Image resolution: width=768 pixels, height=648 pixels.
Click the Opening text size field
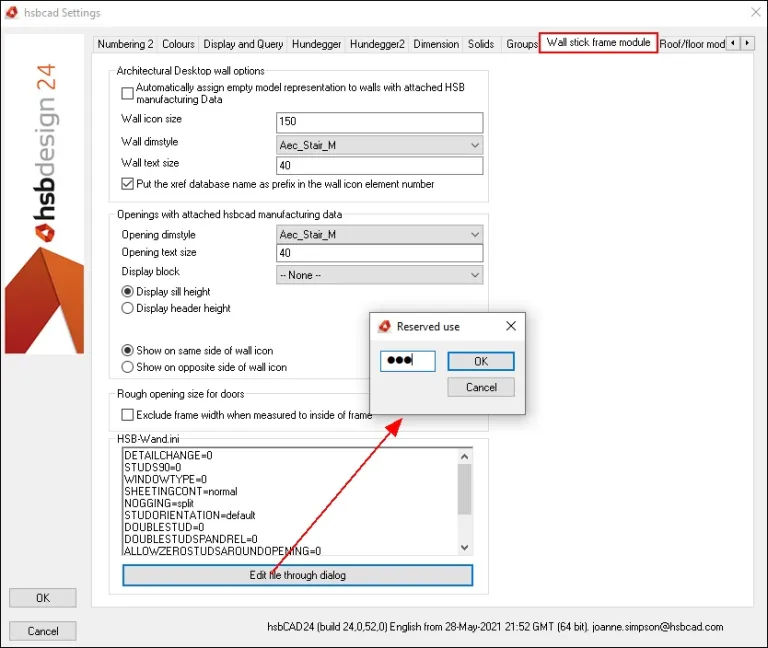380,253
